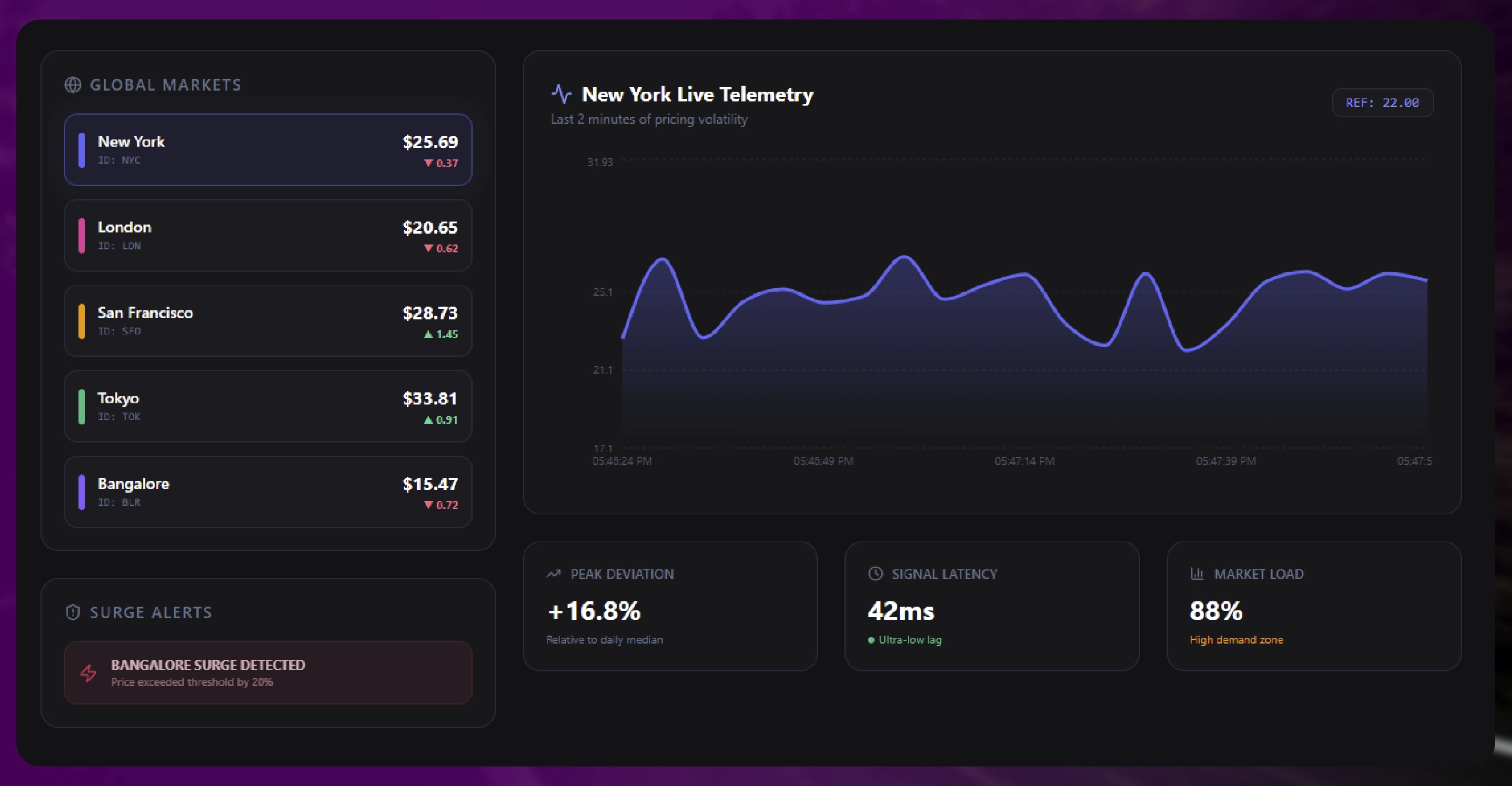Click the shield icon beside Surge Alerts

click(x=73, y=612)
